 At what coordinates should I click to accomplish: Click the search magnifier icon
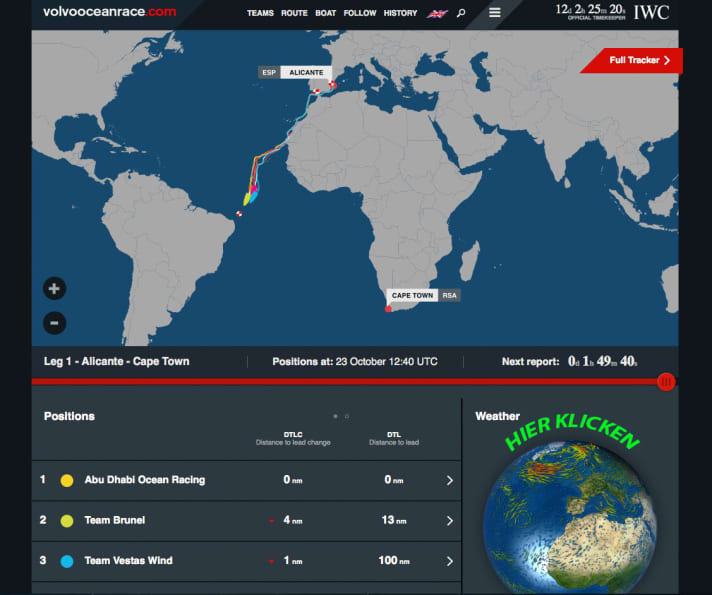coord(461,13)
